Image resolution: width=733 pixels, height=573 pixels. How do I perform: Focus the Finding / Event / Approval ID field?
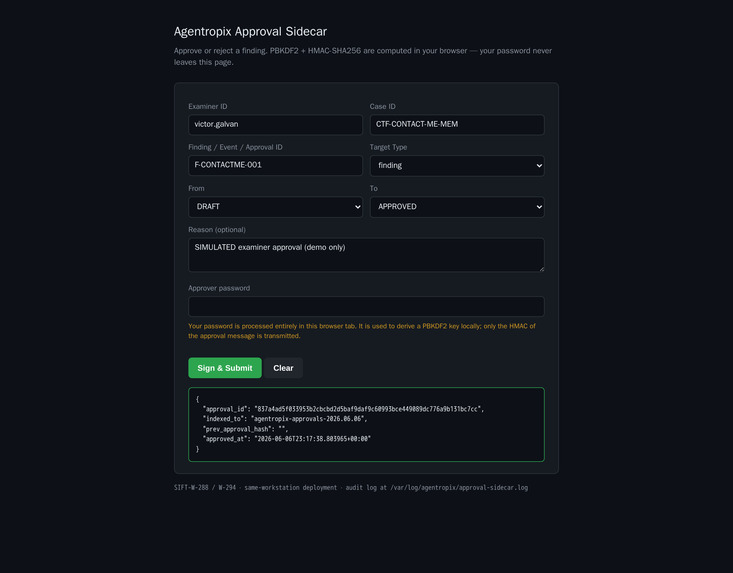tap(275, 165)
